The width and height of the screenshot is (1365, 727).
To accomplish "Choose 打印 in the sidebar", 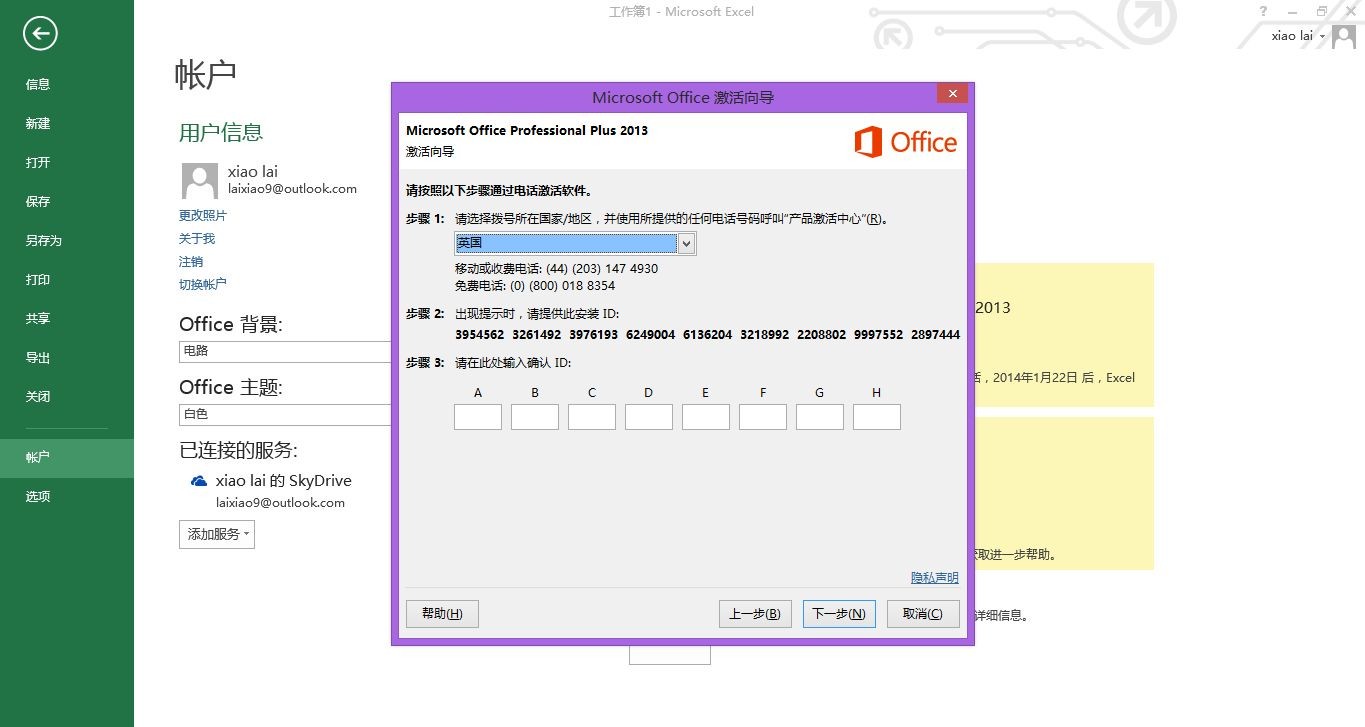I will 67,280.
